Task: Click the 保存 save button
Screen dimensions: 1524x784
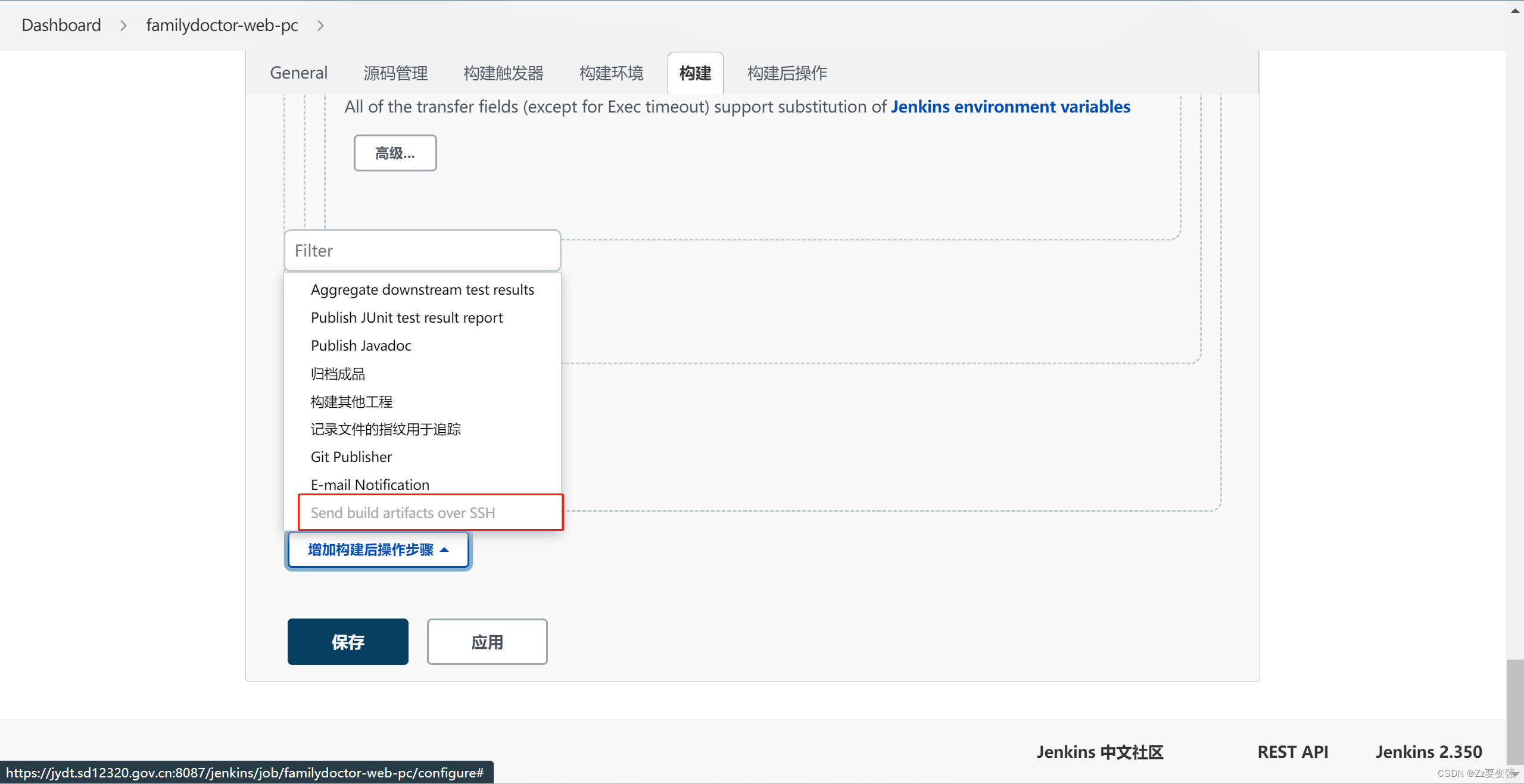Action: 347,641
